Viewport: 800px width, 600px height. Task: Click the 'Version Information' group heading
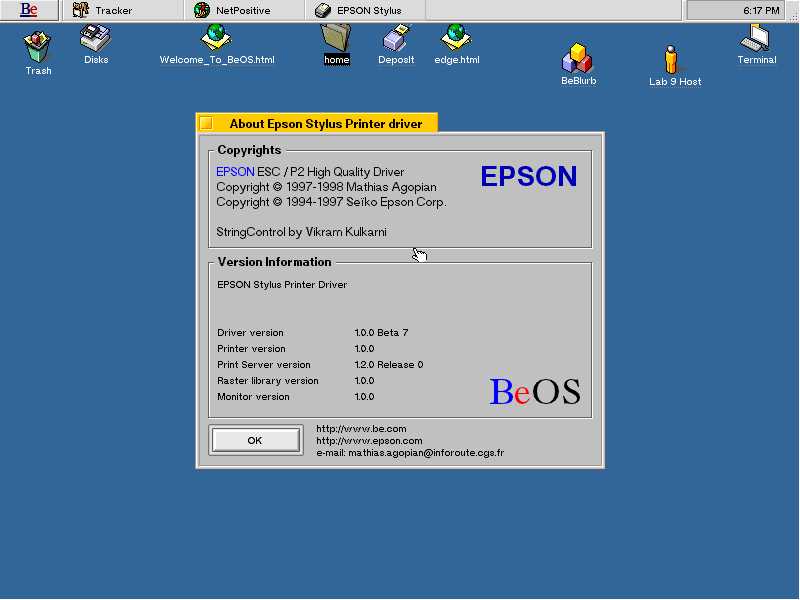click(274, 262)
